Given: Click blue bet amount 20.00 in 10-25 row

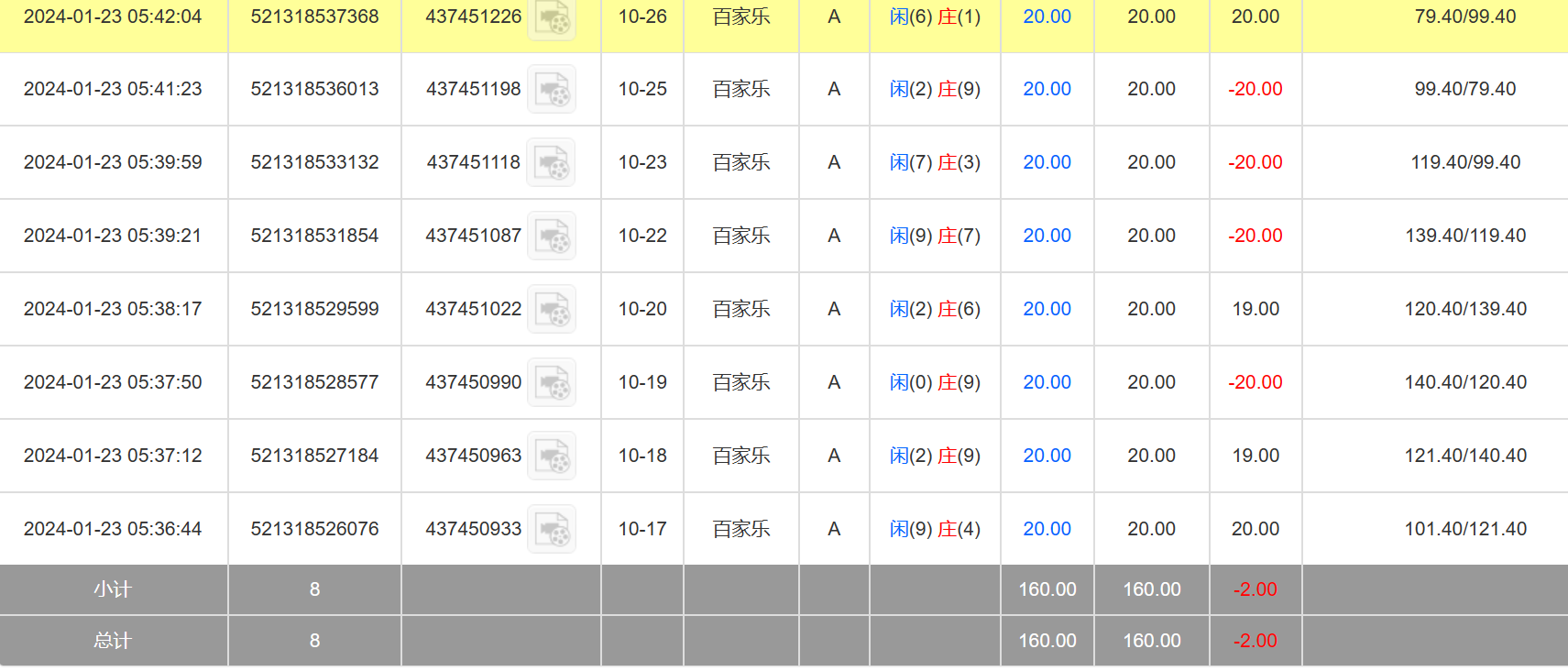Looking at the screenshot, I should 1047,89.
